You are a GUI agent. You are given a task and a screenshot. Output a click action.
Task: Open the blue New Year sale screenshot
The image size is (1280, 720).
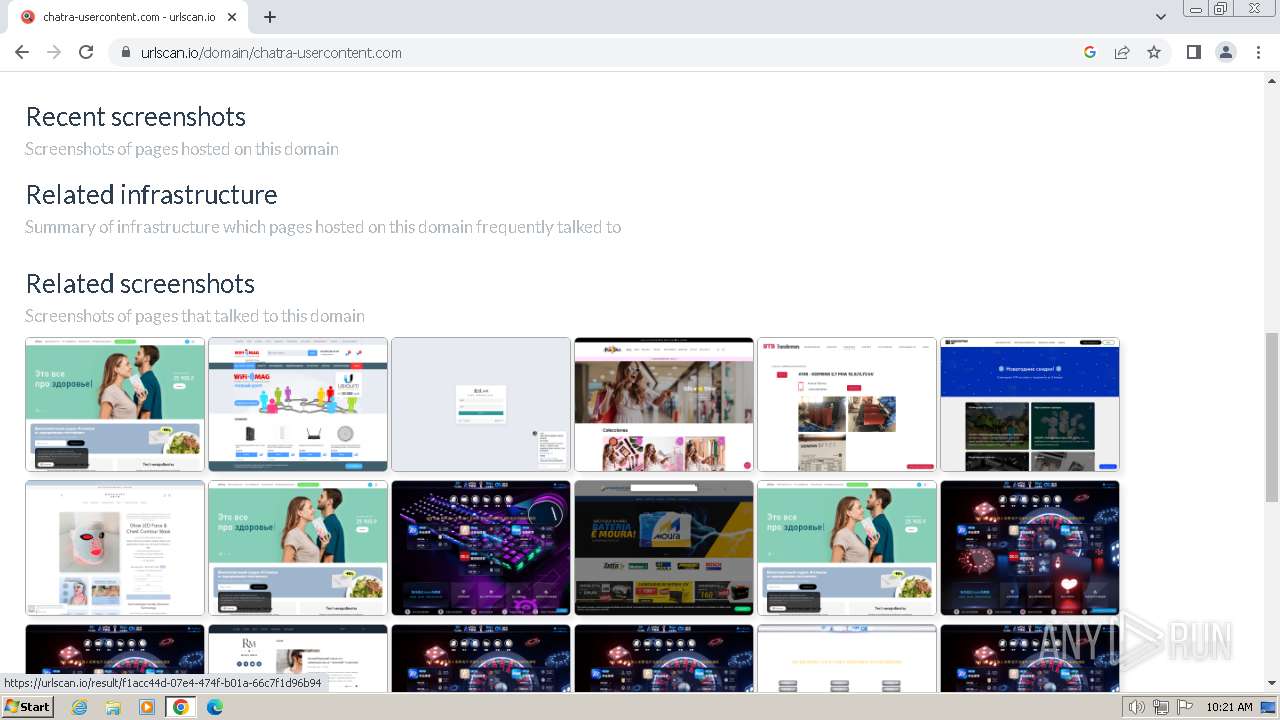coord(1030,404)
